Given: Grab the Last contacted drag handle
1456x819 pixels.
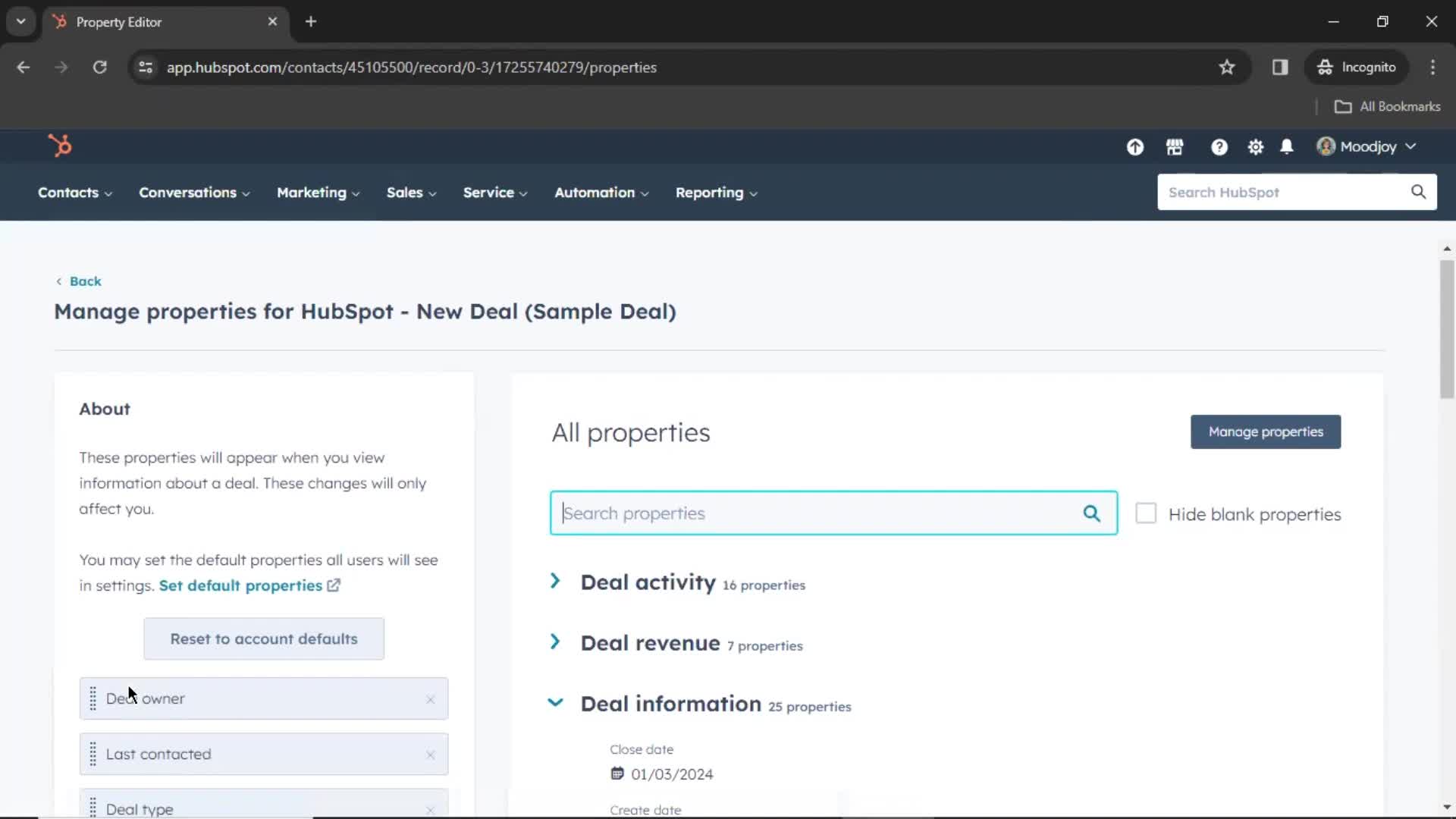Looking at the screenshot, I should [93, 754].
